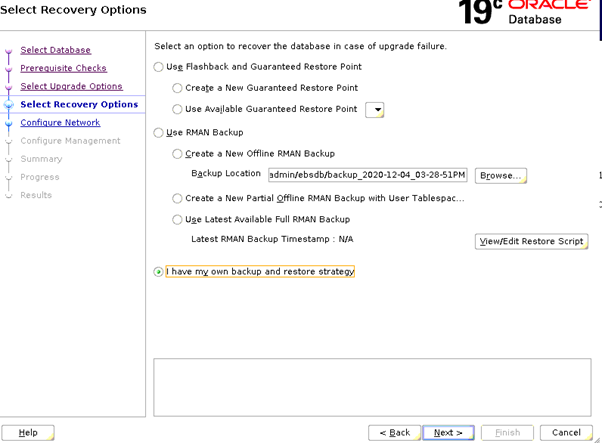Go to the Select Database step
Screen dimensions: 602x443
(x=56, y=50)
